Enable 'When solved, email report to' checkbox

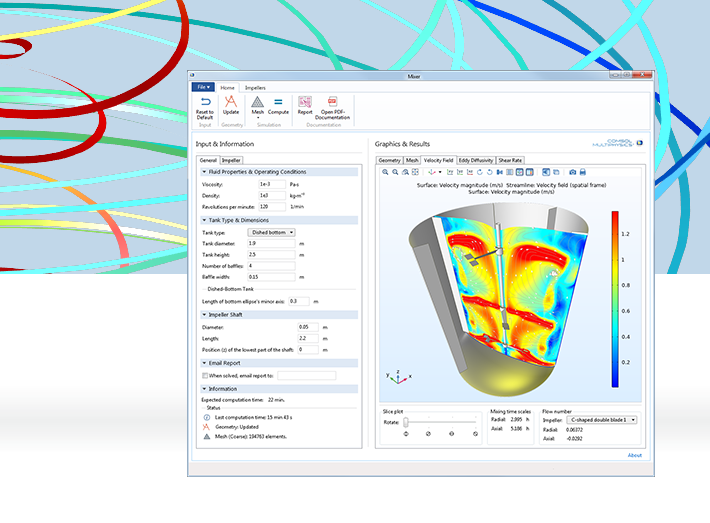tap(205, 375)
